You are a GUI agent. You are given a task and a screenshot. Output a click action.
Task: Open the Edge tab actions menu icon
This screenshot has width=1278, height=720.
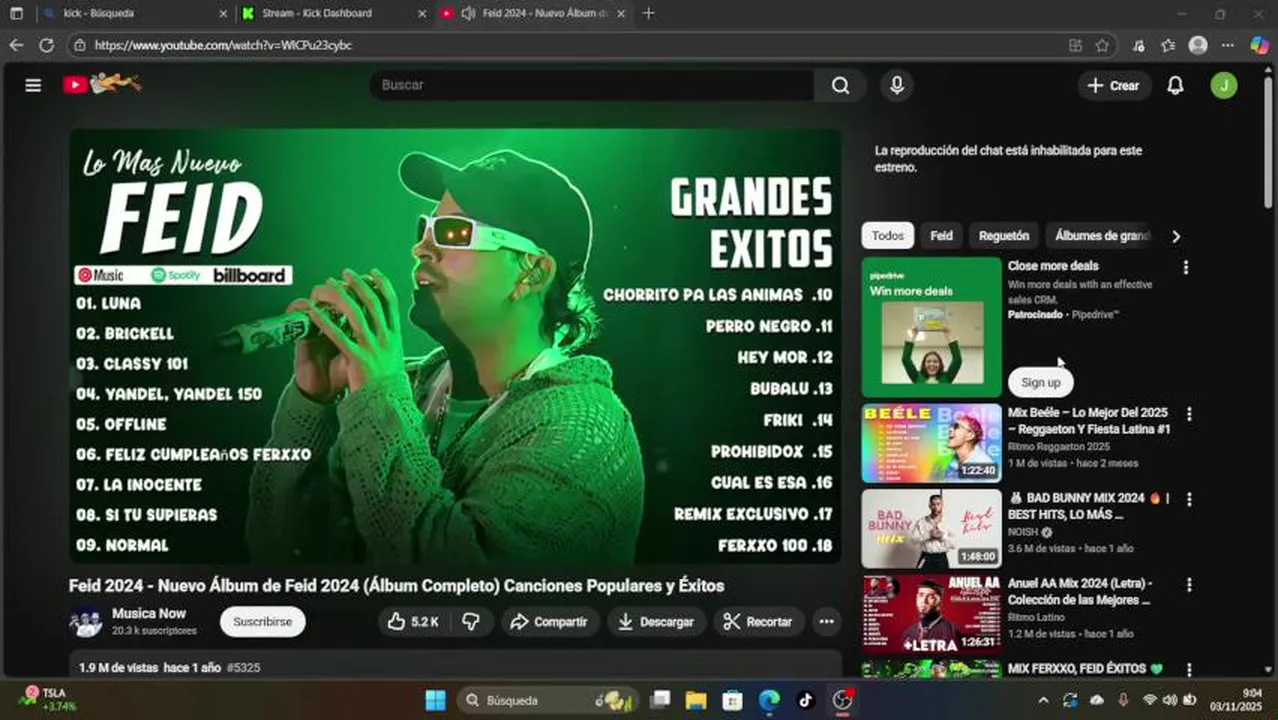16,13
